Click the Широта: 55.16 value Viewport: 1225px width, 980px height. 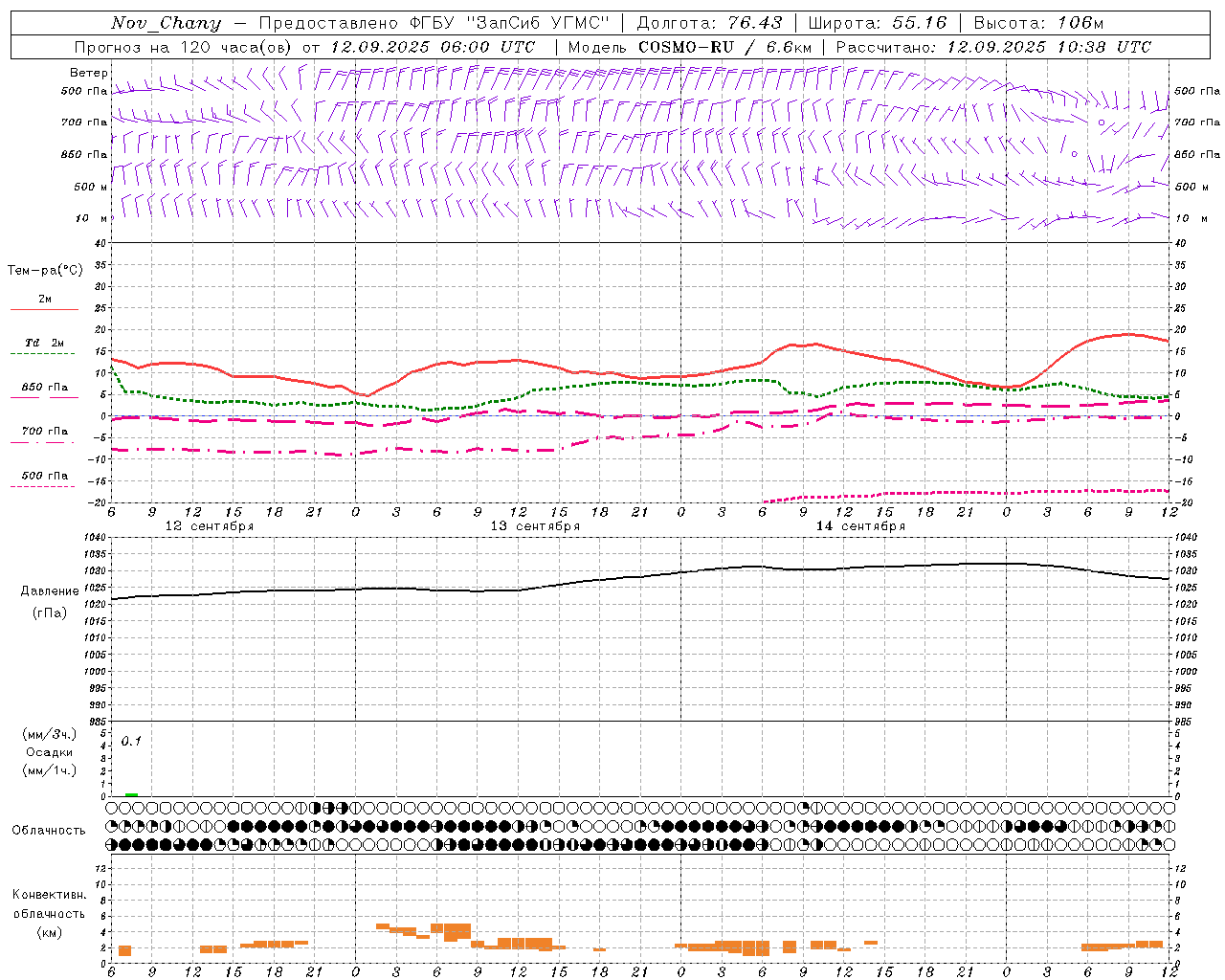click(877, 23)
